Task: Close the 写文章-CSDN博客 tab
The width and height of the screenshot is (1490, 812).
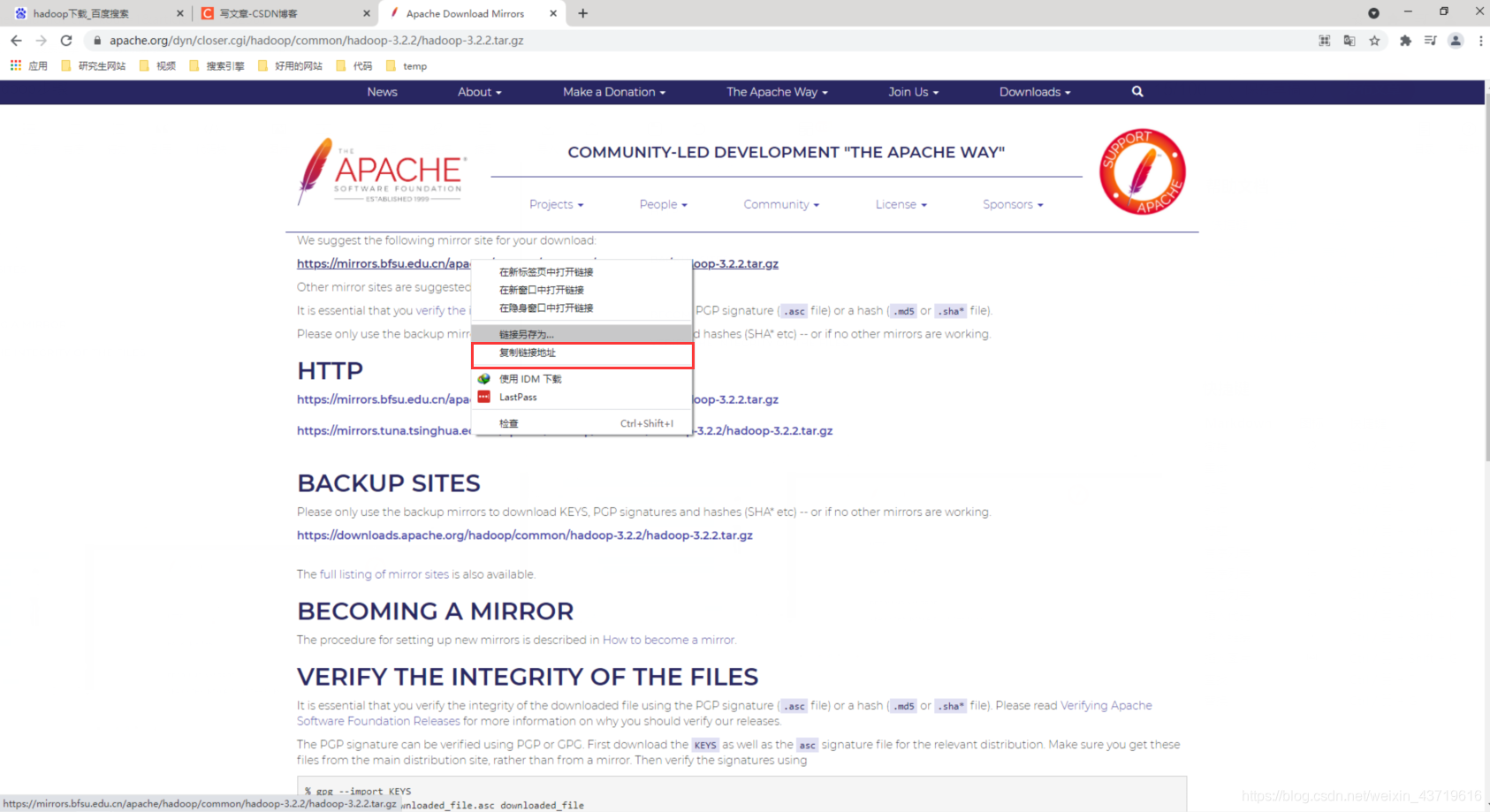Action: 367,13
